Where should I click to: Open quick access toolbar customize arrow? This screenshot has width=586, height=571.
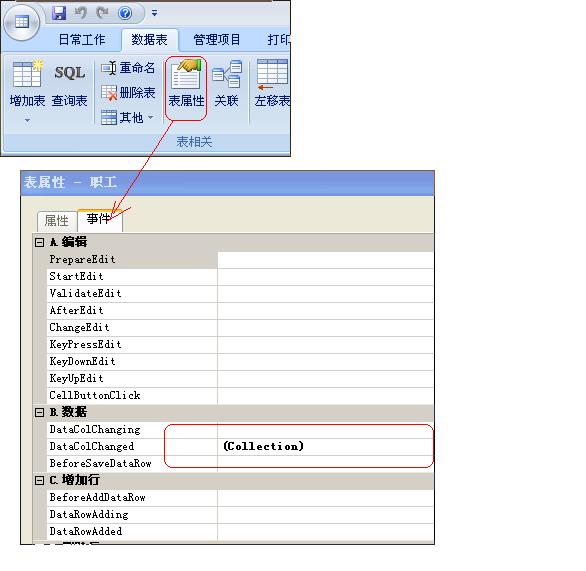pos(154,13)
